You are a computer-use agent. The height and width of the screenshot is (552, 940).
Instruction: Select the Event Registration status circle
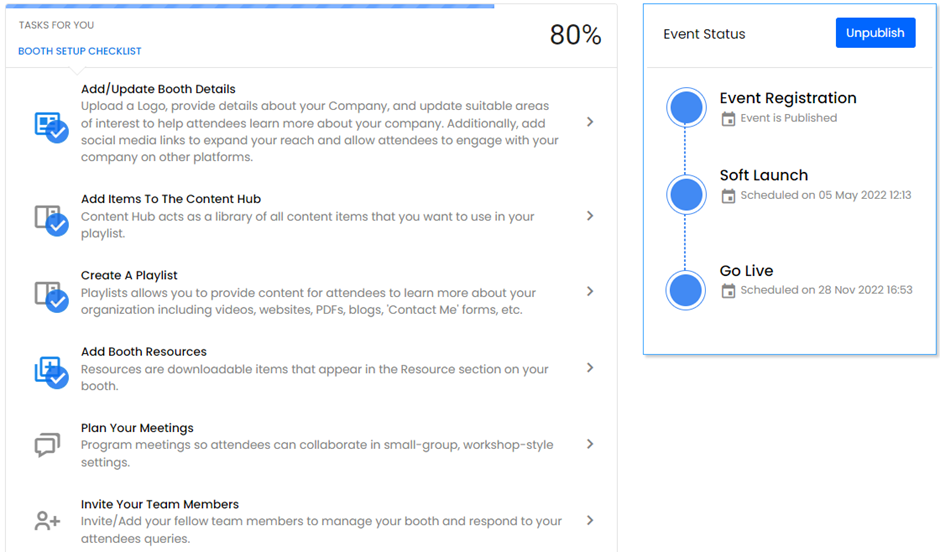tap(686, 107)
